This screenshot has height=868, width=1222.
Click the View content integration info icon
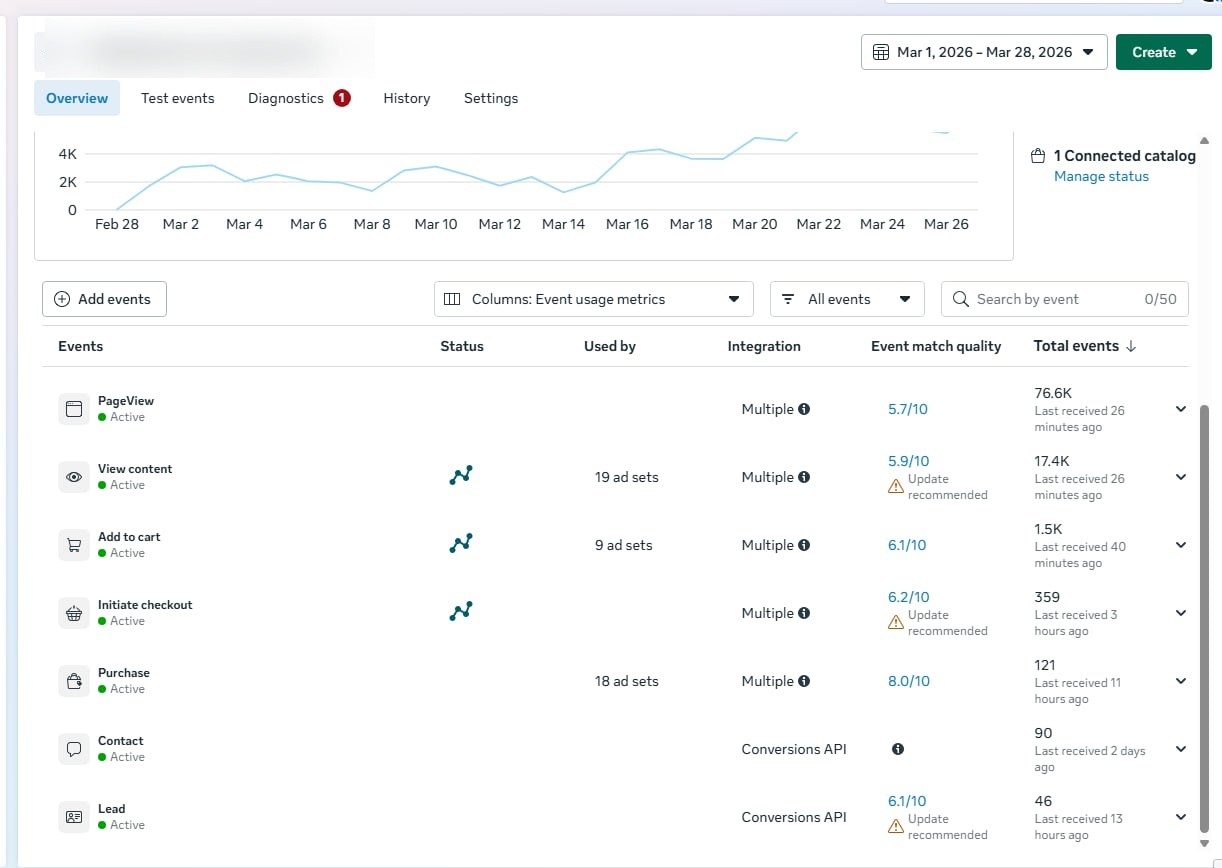click(x=804, y=477)
